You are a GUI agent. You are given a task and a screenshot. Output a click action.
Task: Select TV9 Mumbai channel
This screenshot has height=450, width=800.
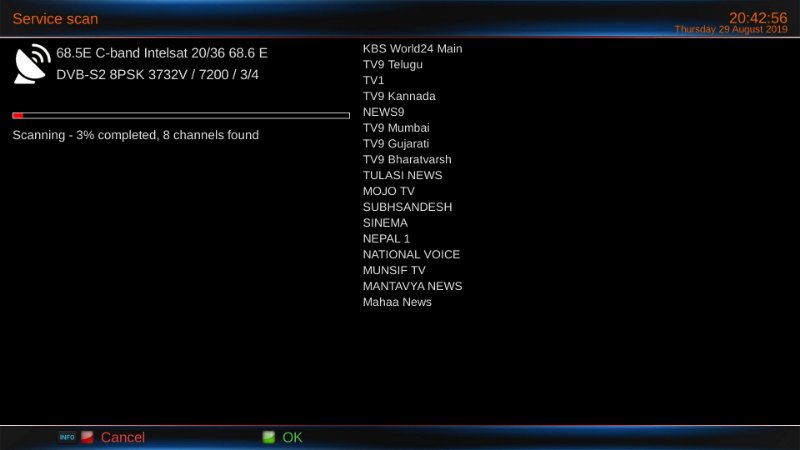396,128
